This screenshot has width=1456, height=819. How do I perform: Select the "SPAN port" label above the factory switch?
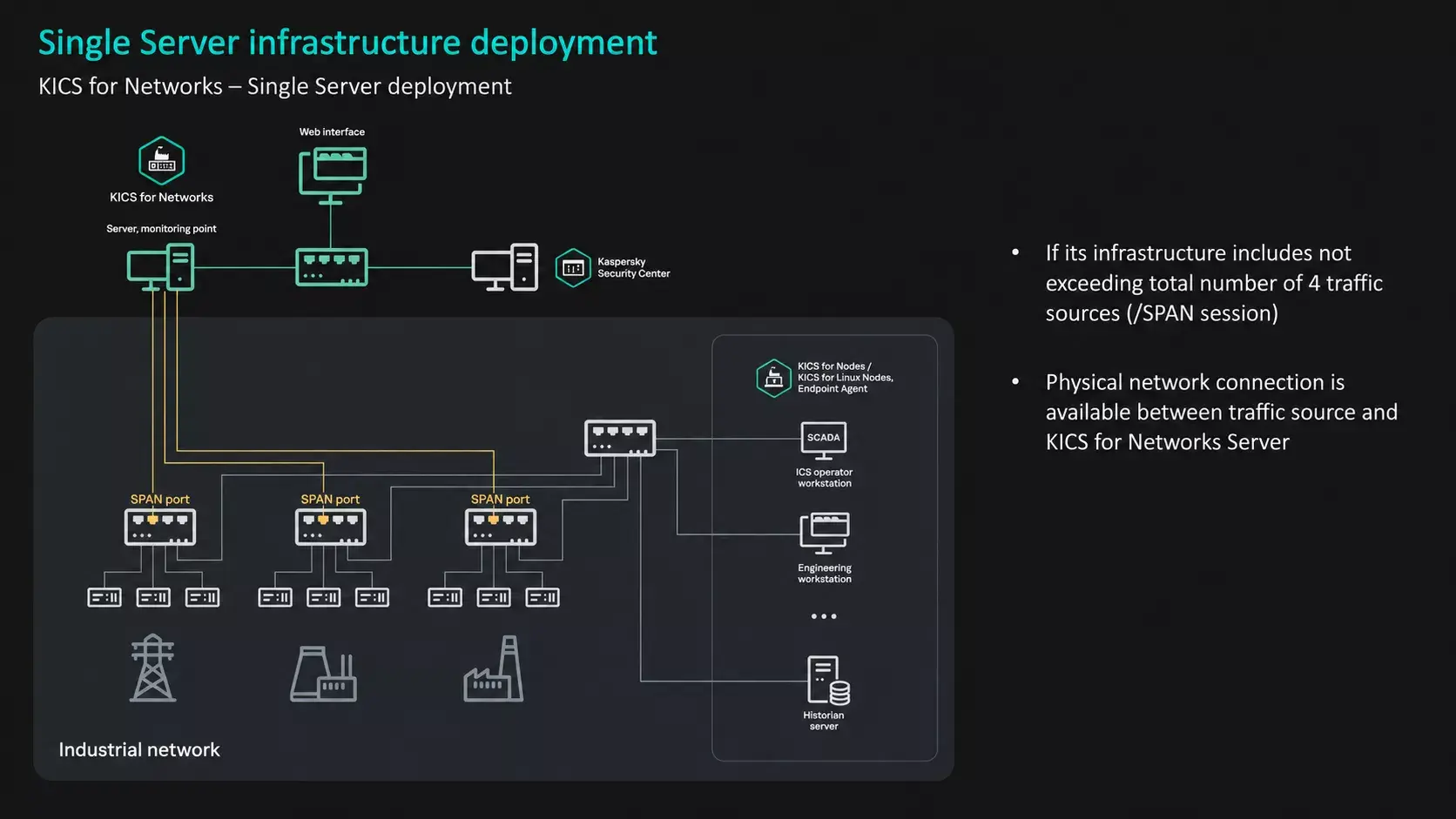(501, 500)
